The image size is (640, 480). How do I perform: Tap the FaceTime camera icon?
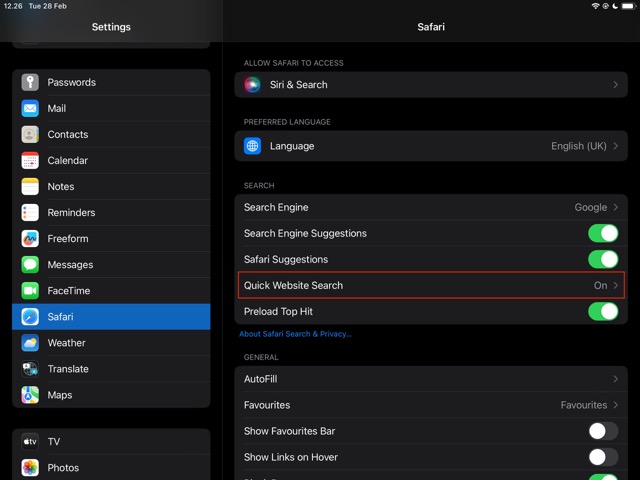pyautogui.click(x=30, y=291)
